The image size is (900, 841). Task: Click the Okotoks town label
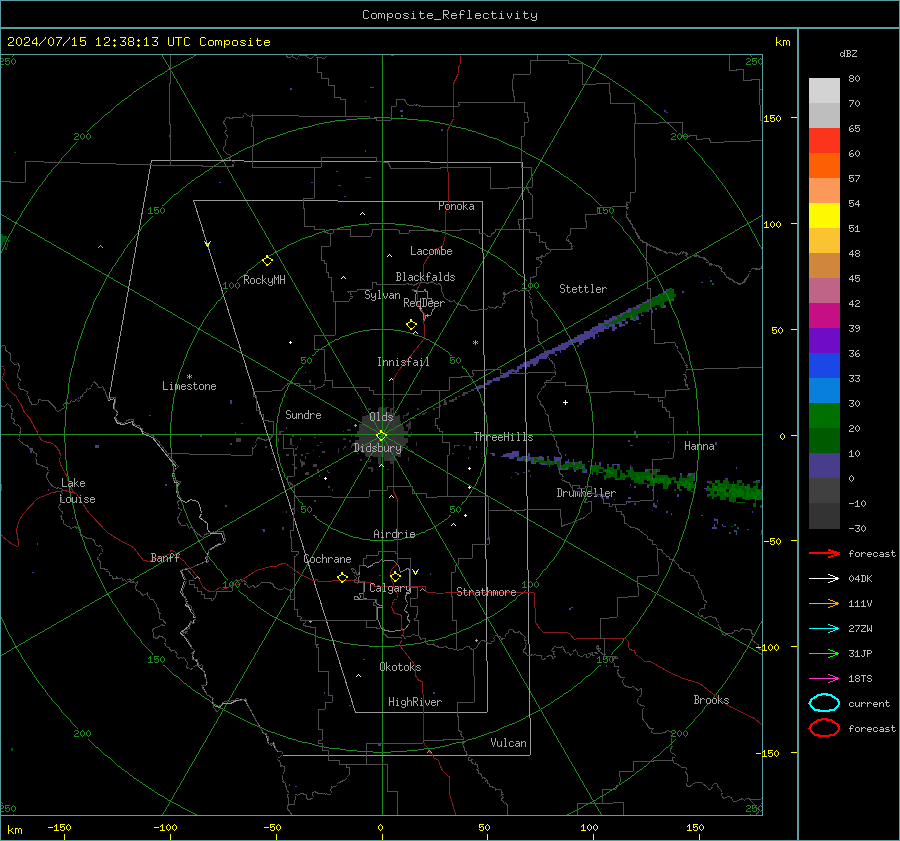point(400,667)
